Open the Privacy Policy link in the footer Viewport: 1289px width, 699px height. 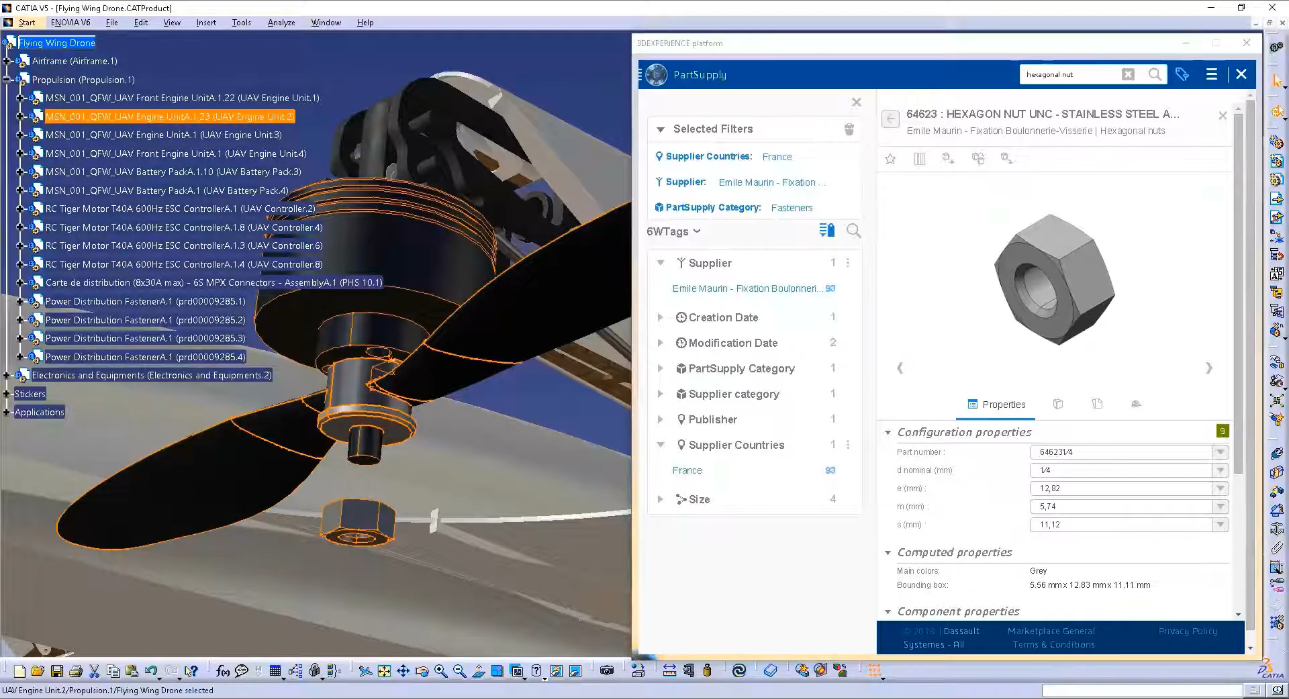(1187, 631)
